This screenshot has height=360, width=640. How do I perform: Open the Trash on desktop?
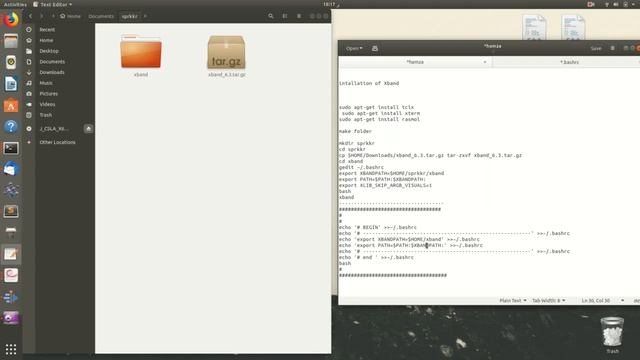(612, 335)
